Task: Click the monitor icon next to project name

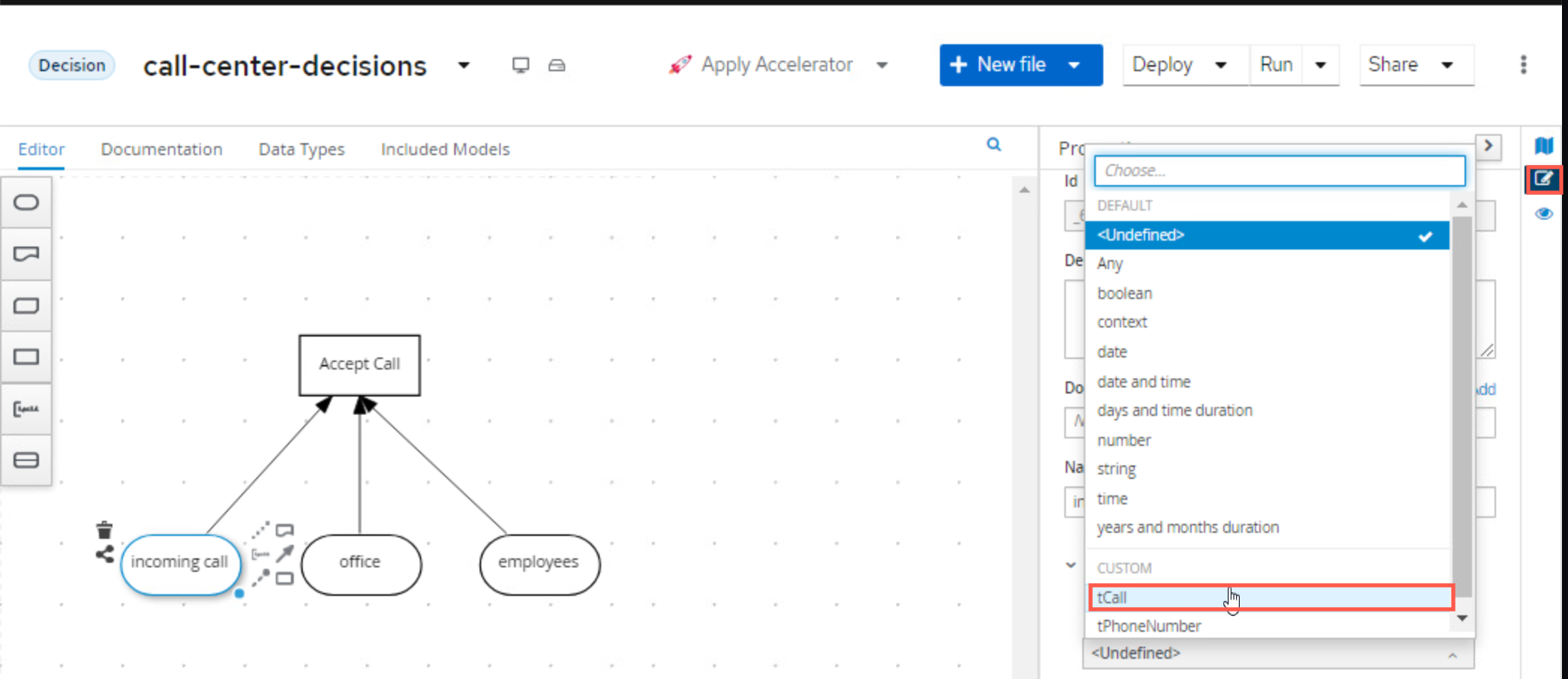Action: coord(520,65)
